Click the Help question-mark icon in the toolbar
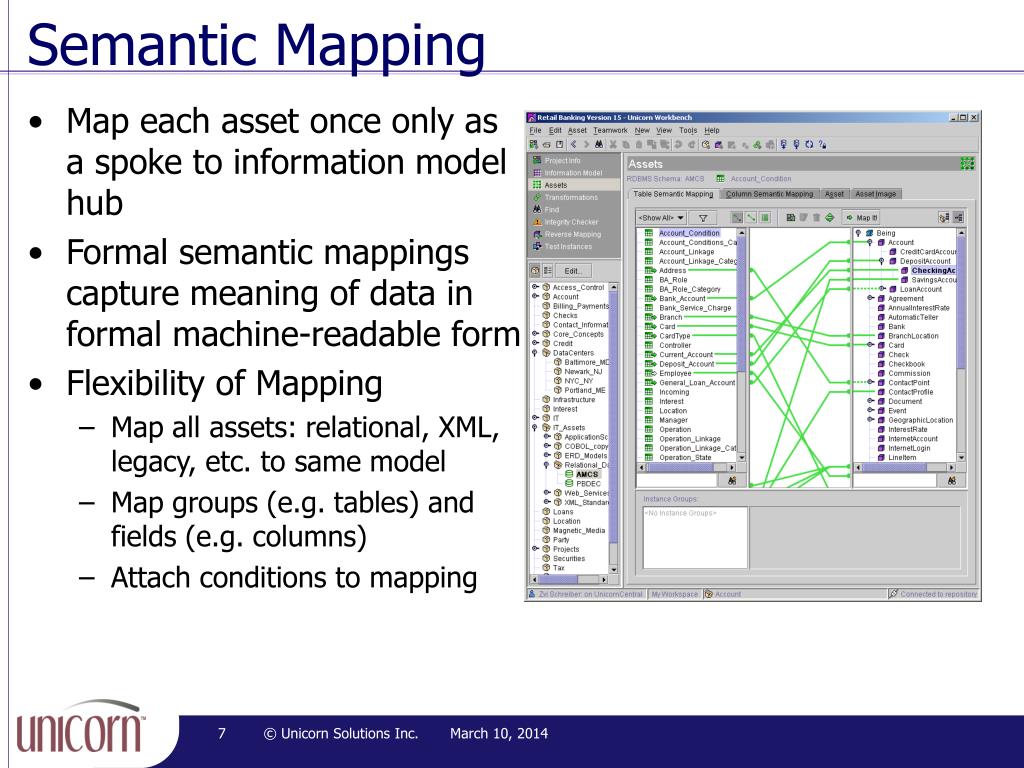Screen dimensions: 1024x768 coord(822,144)
